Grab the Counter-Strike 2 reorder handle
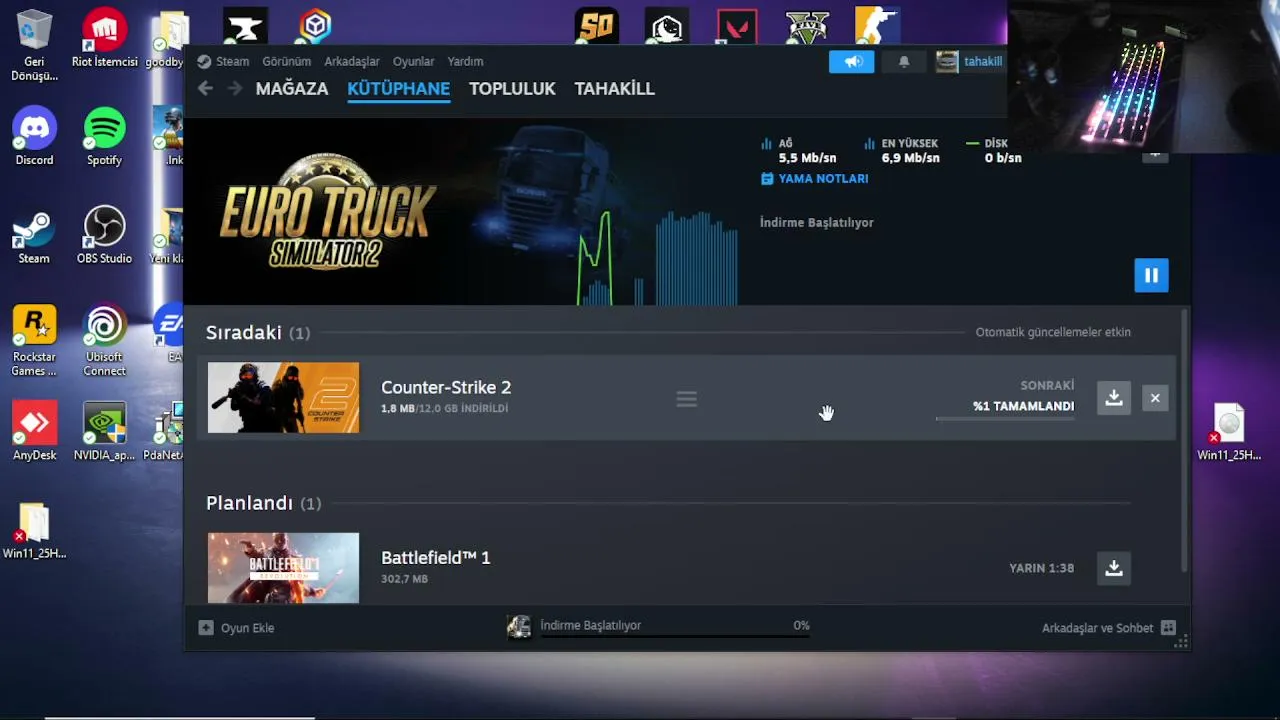 (686, 399)
